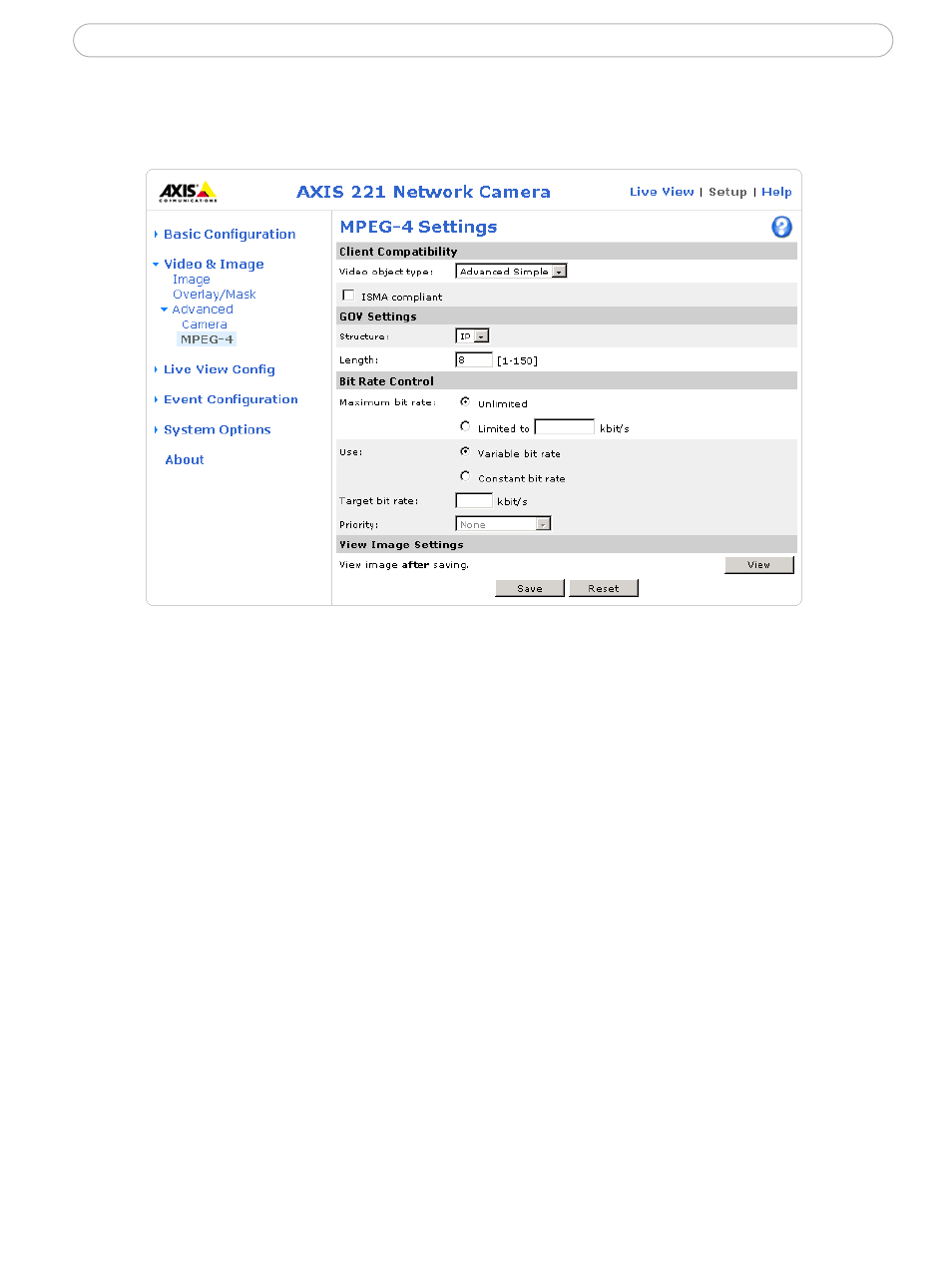
Task: Select the Unlimited maximum bit rate option
Action: pyautogui.click(x=465, y=402)
